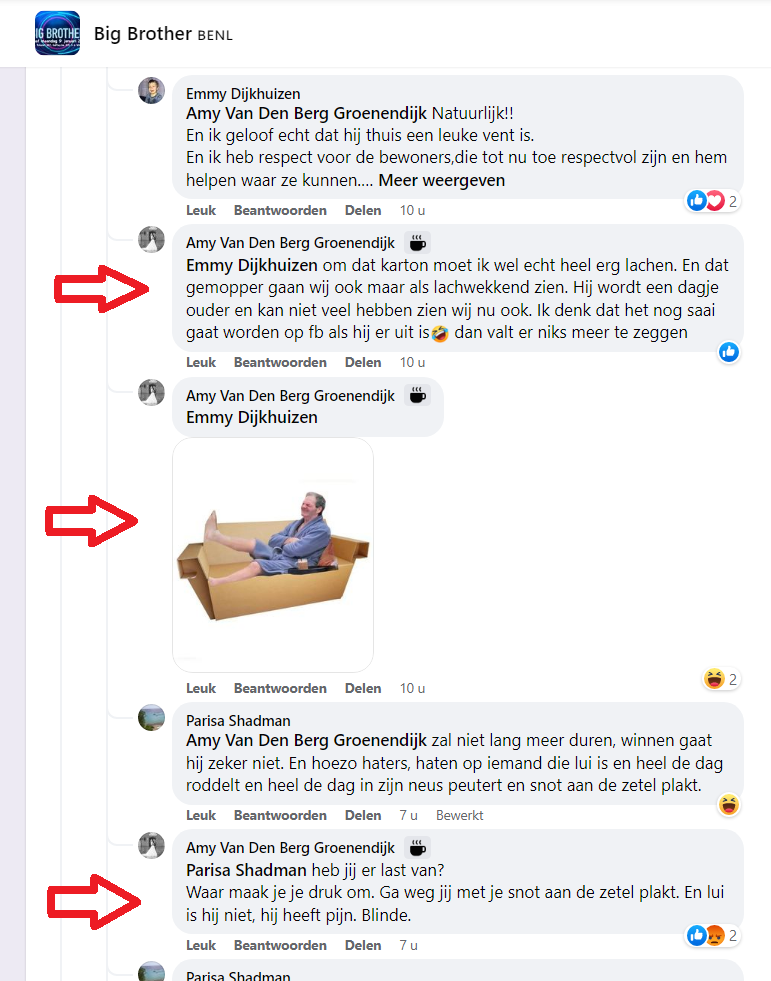Image resolution: width=771 pixels, height=981 pixels.
Task: Open the 7 u timestamp on Amy's last comment
Action: coord(408,945)
